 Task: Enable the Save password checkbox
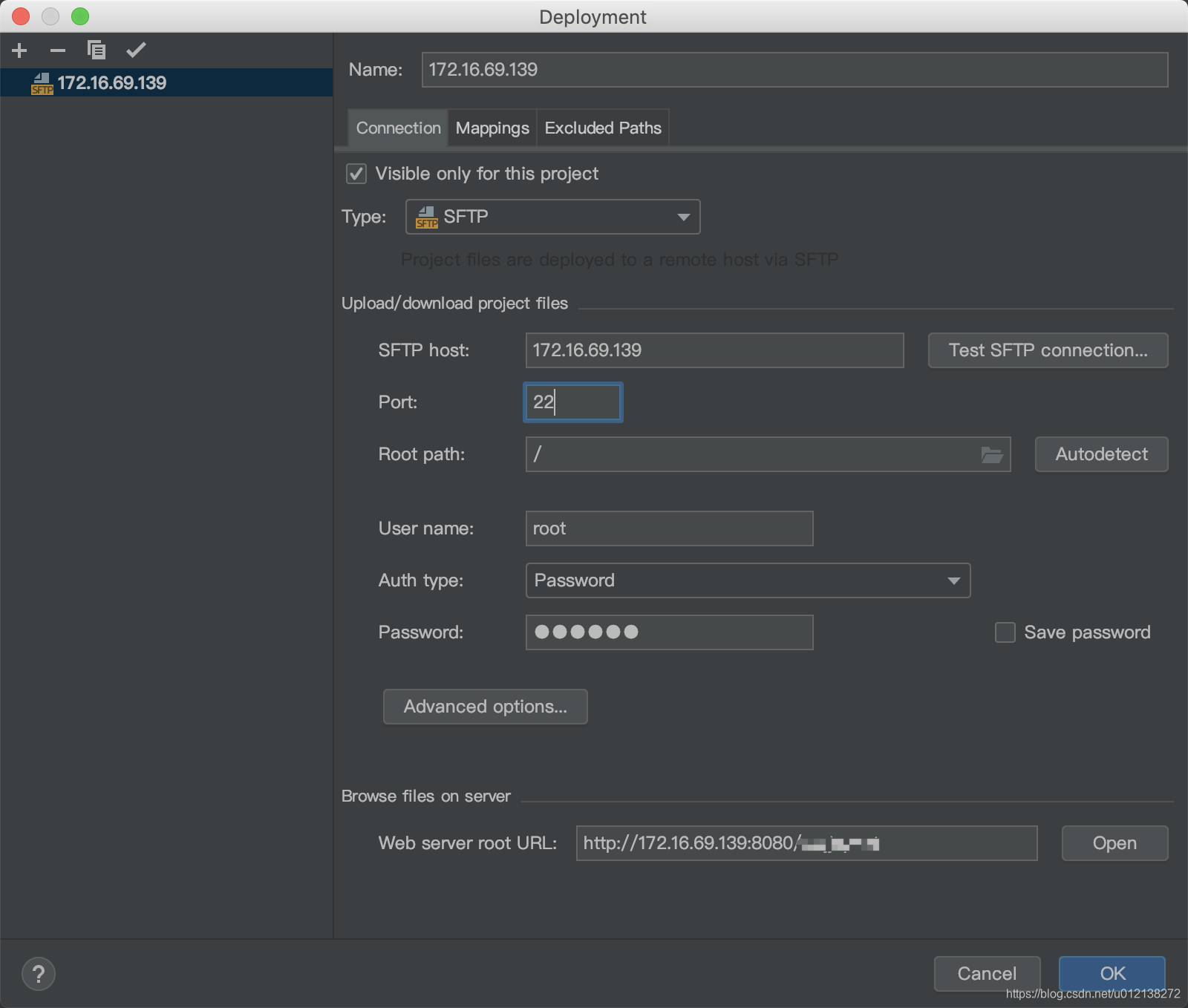(1005, 632)
